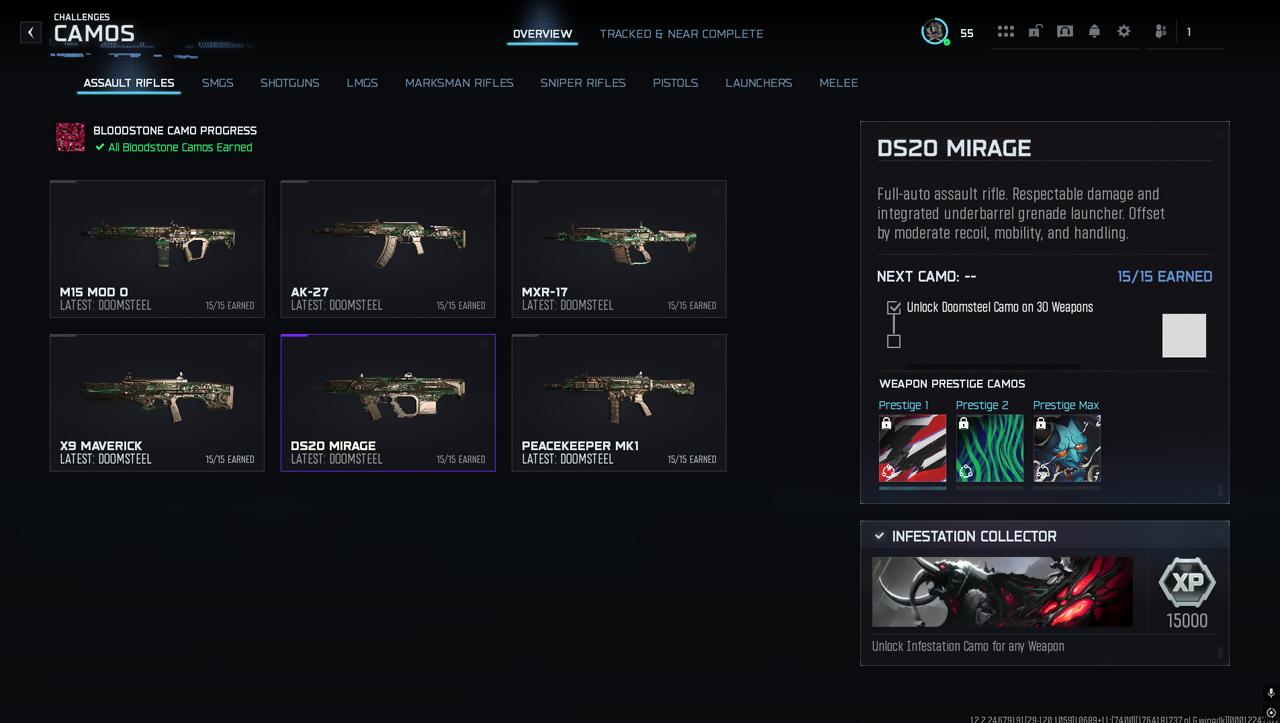Image resolution: width=1280 pixels, height=723 pixels.
Task: Open the grid menu icon
Action: (x=1005, y=32)
